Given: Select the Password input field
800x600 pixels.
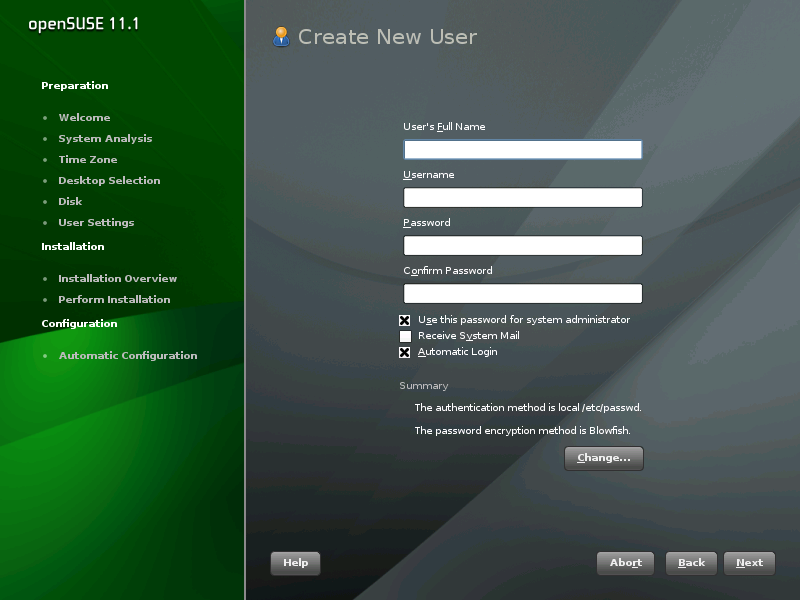Looking at the screenshot, I should 522,246.
